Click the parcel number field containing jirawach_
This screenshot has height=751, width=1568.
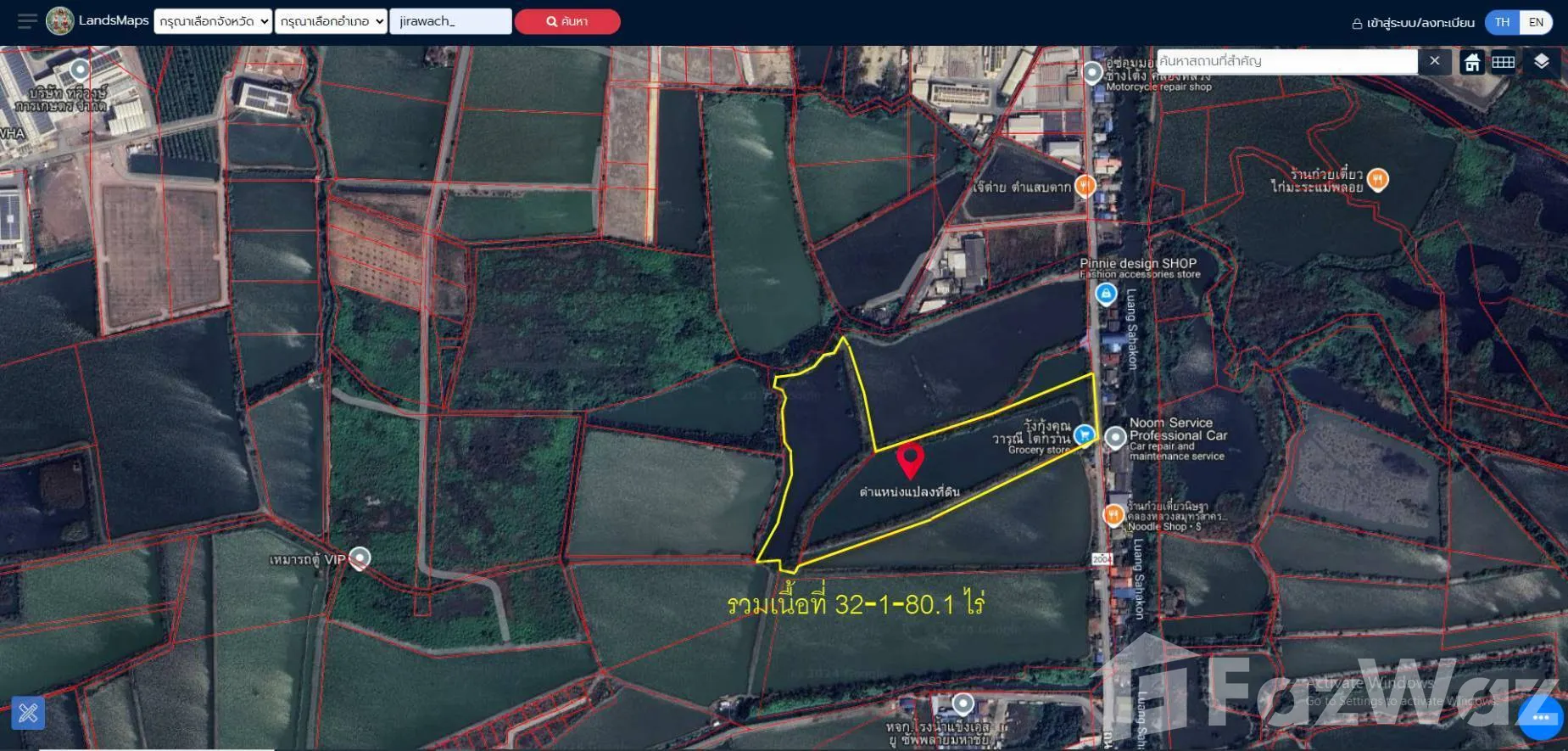pos(450,21)
